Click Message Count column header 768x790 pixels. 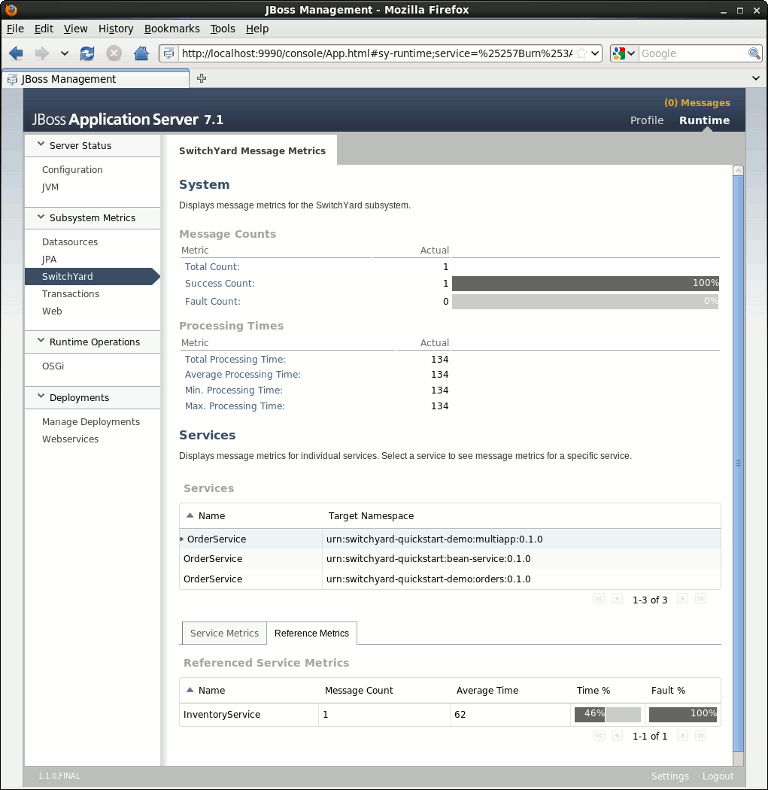point(359,690)
